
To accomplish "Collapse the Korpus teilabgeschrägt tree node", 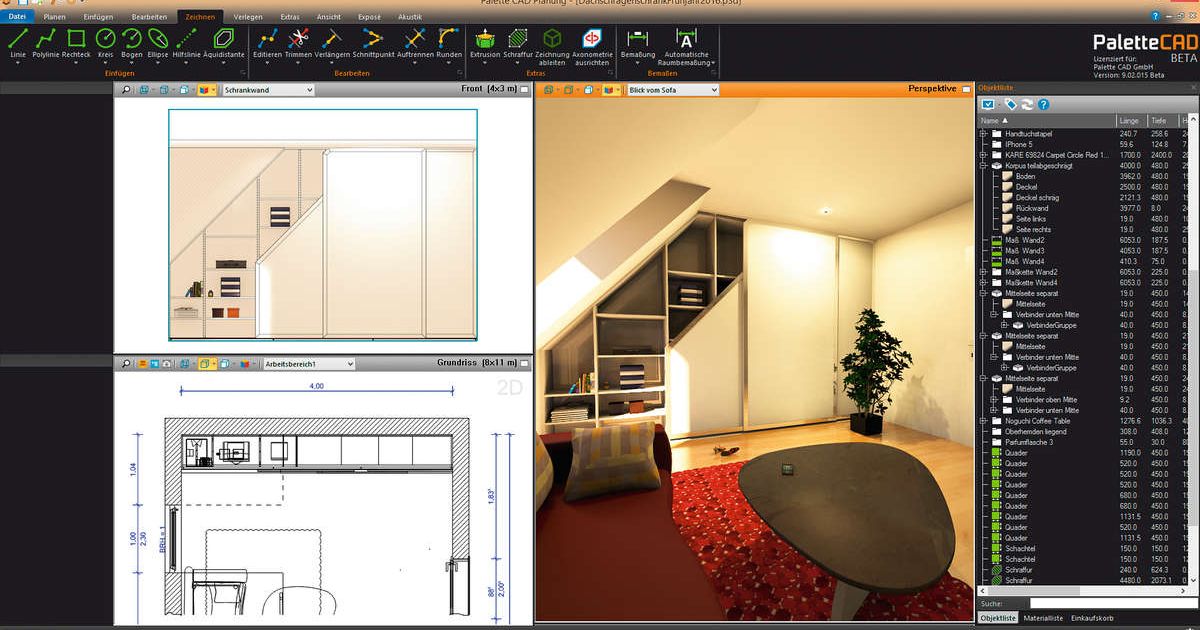I will [983, 166].
